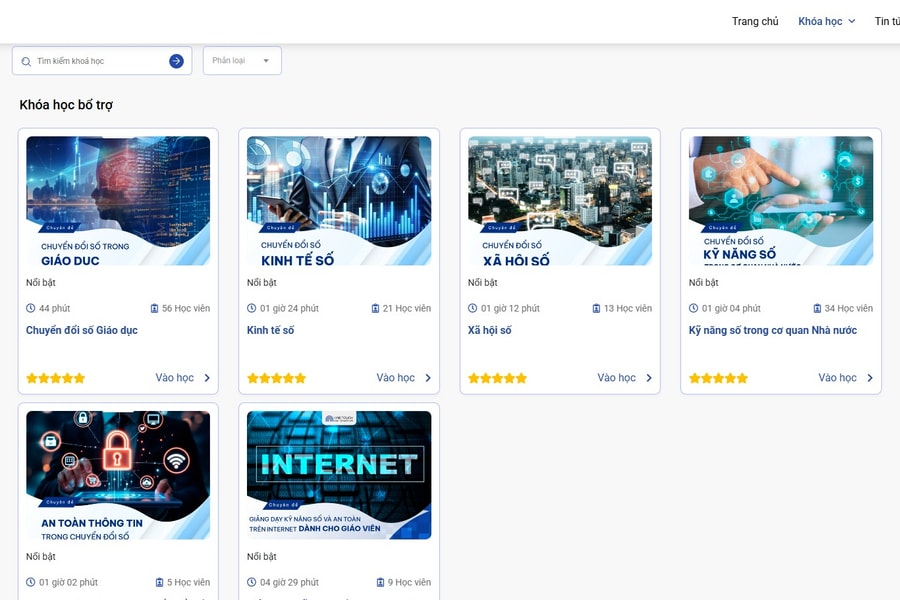900x600 pixels.
Task: Click student icon on An toàn thông tin card
Action: 159,582
